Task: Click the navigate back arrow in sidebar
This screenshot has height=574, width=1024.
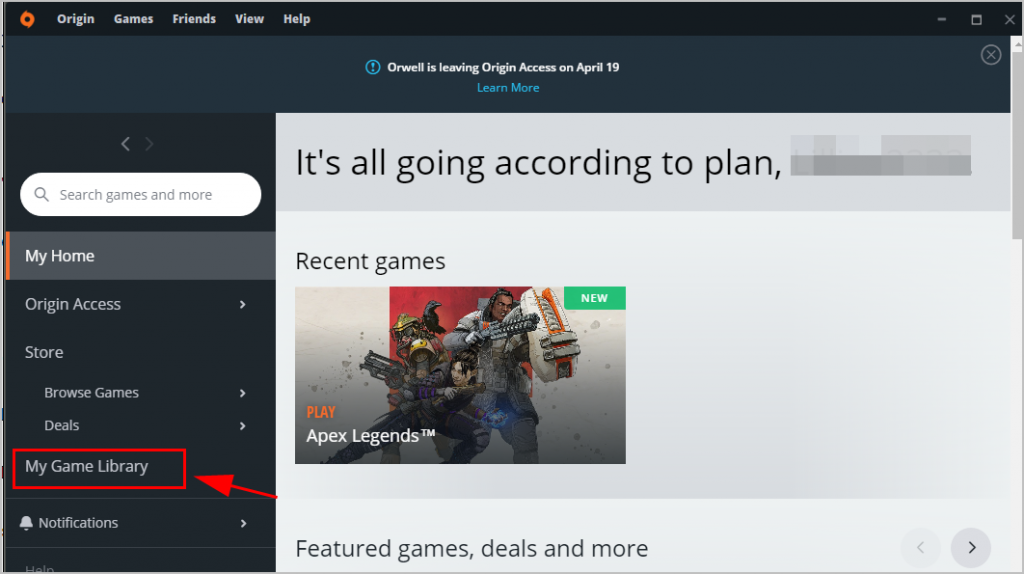Action: tap(125, 144)
